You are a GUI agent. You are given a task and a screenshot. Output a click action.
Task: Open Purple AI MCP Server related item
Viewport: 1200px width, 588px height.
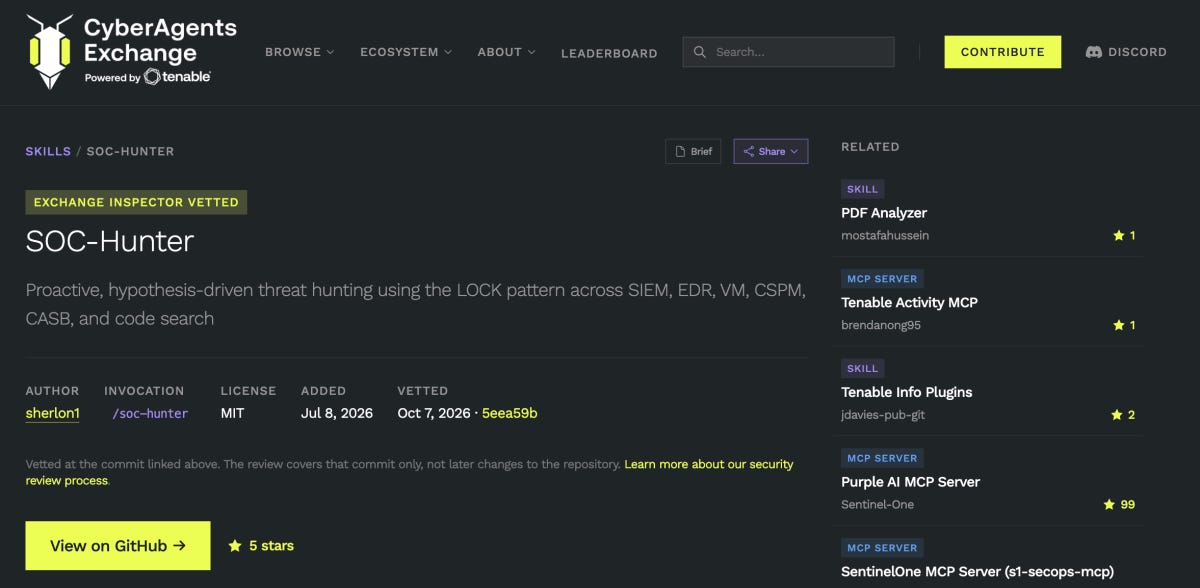click(x=910, y=481)
